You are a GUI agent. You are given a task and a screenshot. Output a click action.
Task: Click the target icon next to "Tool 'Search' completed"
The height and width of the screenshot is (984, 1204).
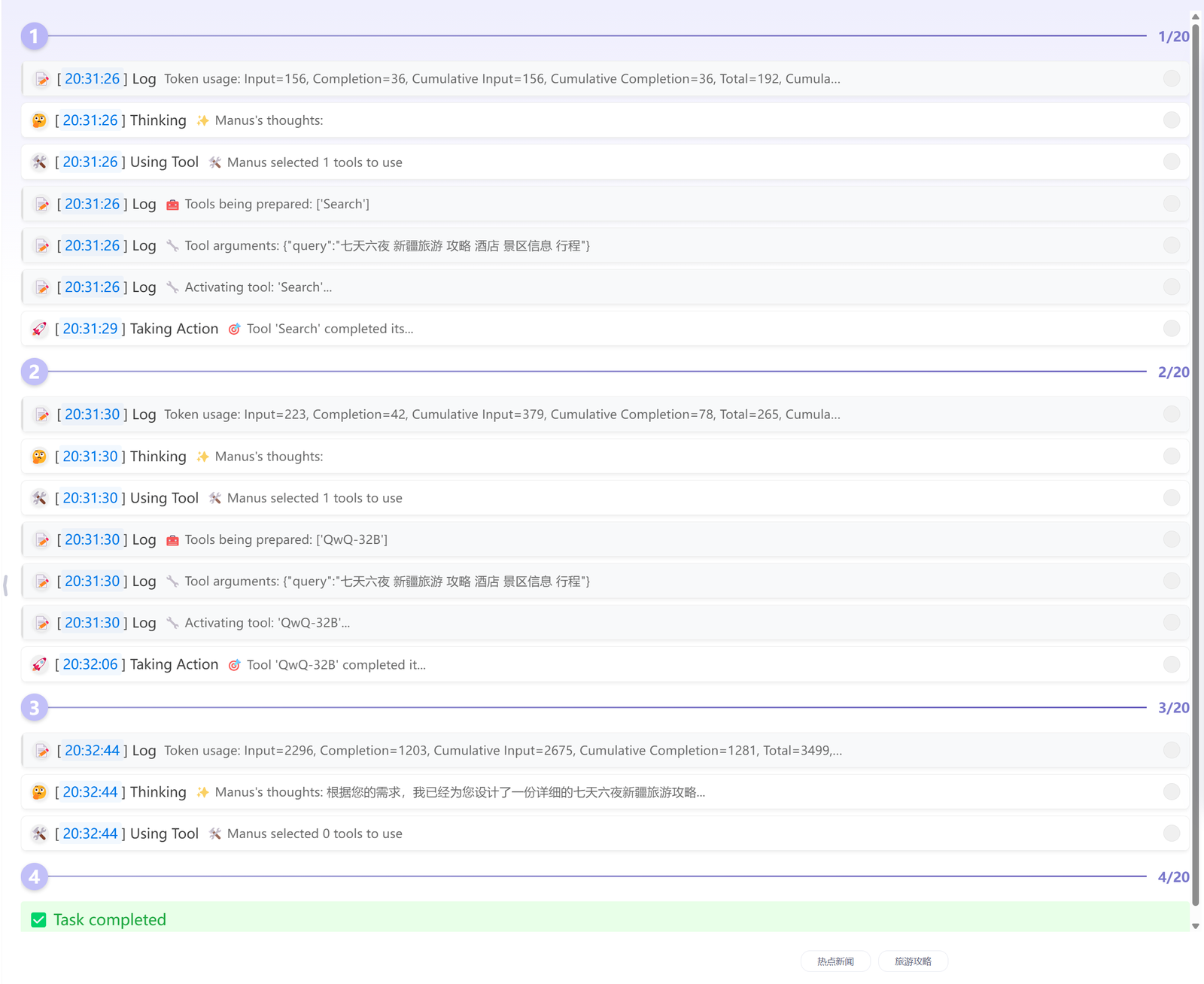(x=233, y=329)
